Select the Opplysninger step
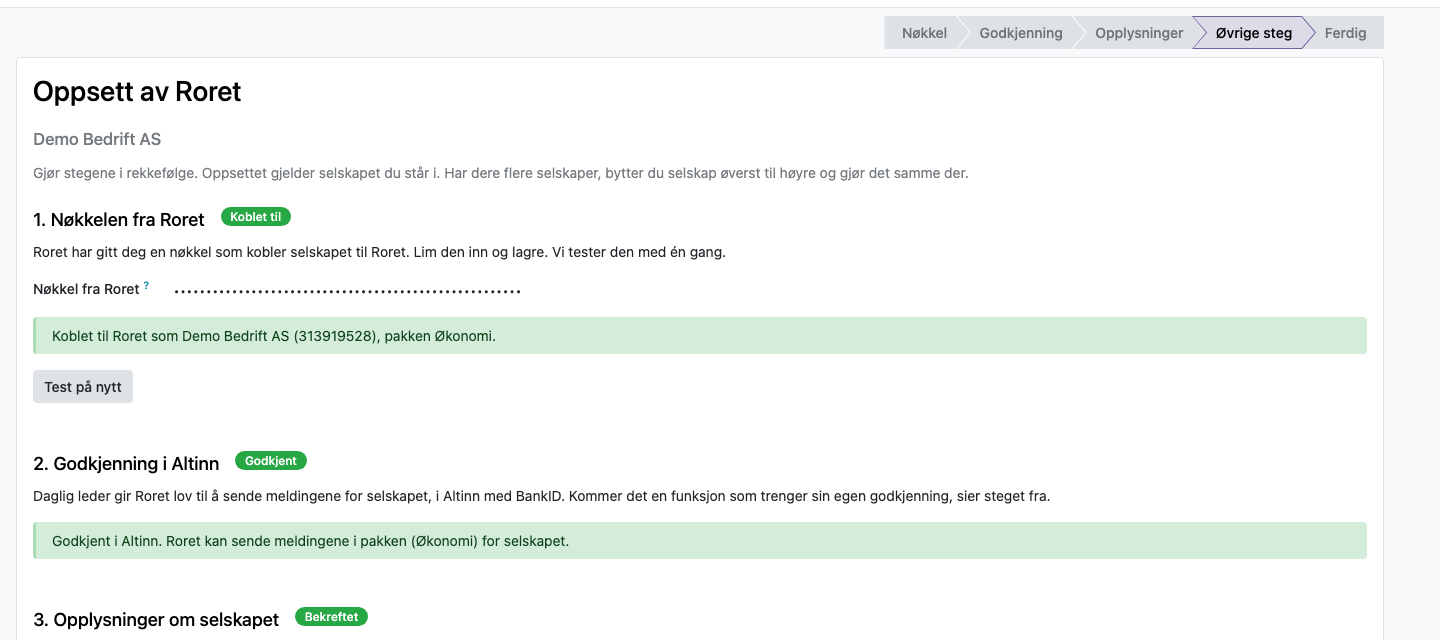Screen dimensions: 1440x640 pyautogui.click(x=1138, y=33)
